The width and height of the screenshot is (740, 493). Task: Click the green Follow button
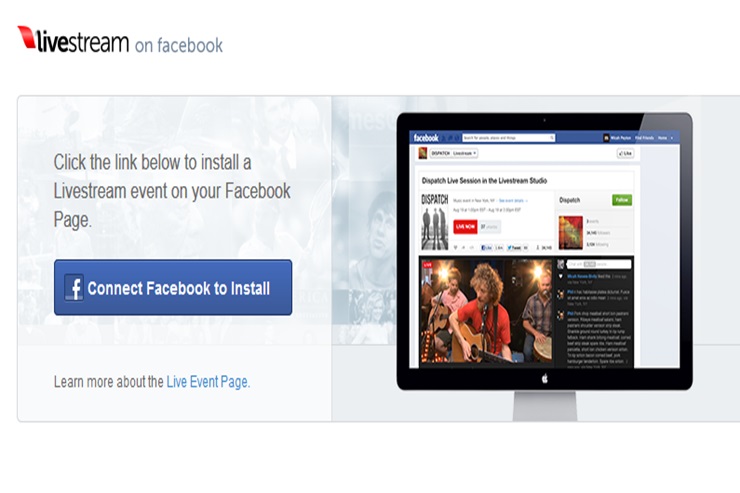[622, 200]
